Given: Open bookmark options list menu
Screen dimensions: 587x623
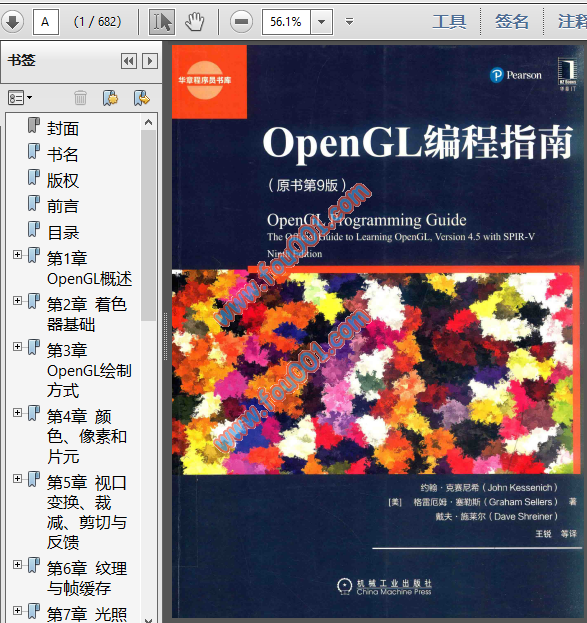Looking at the screenshot, I should coord(20,98).
